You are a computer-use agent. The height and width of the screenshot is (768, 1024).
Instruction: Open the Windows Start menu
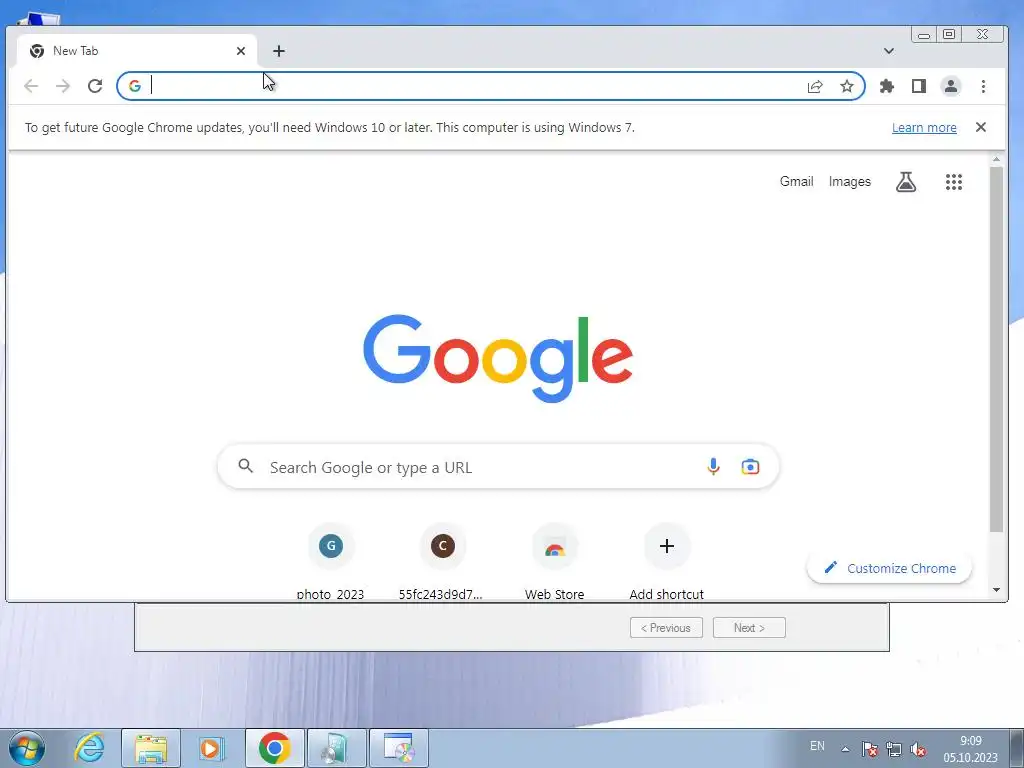pos(27,748)
